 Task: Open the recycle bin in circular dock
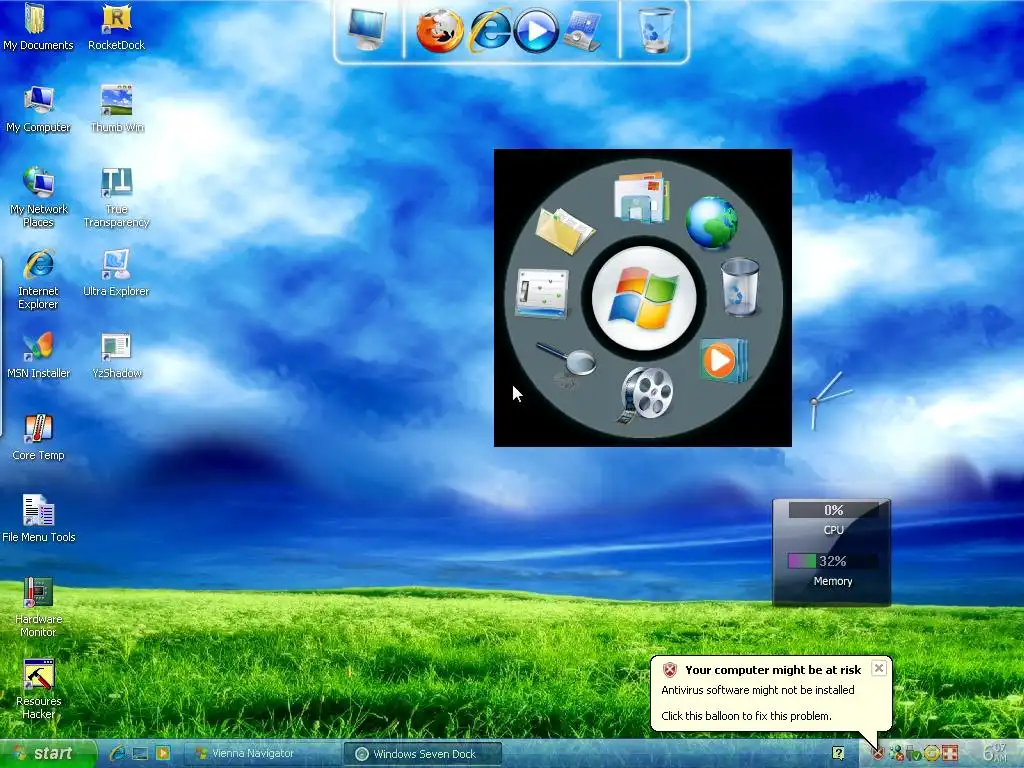click(740, 287)
